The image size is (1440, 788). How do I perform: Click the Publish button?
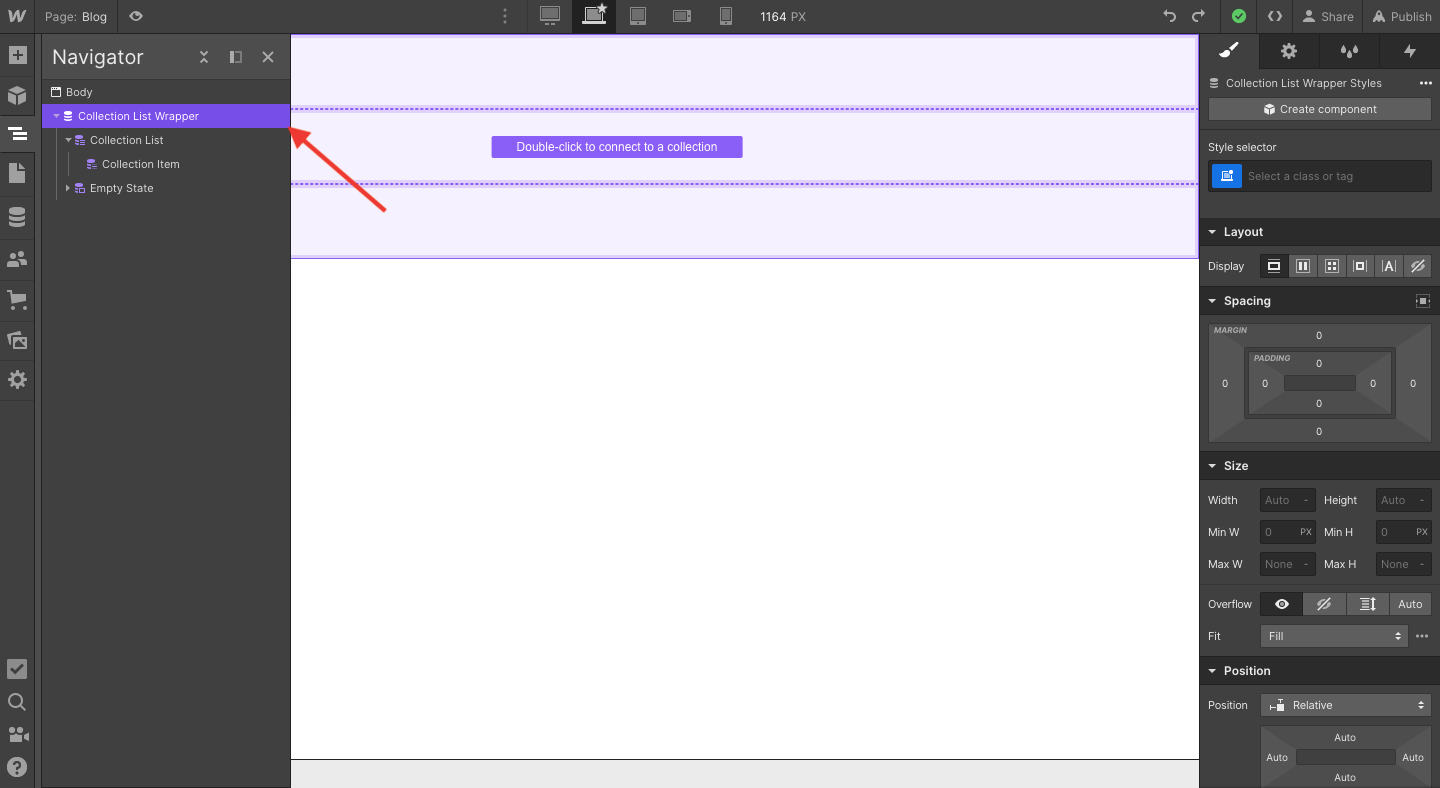pos(1401,16)
